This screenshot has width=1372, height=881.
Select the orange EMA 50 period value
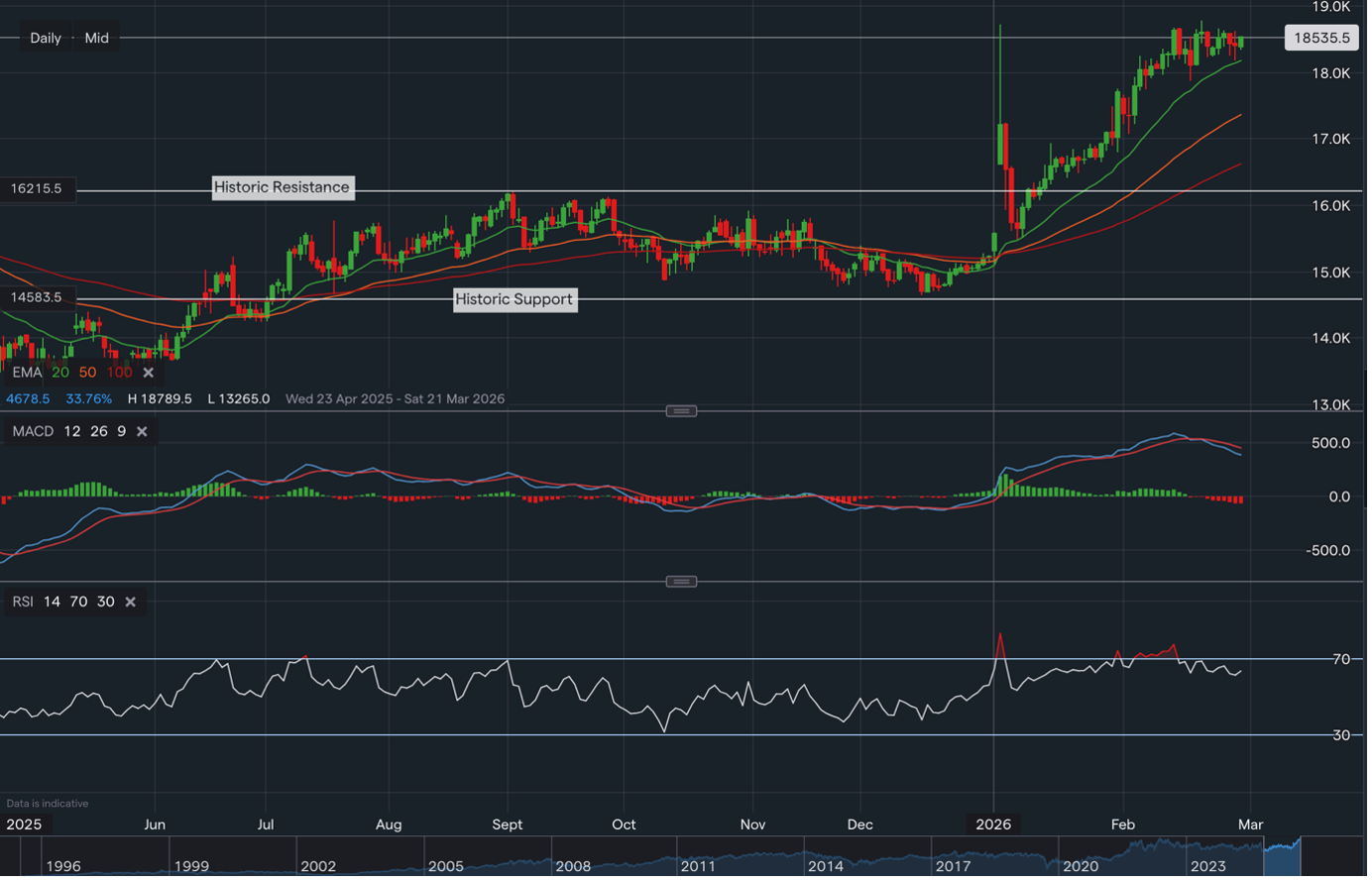point(87,373)
